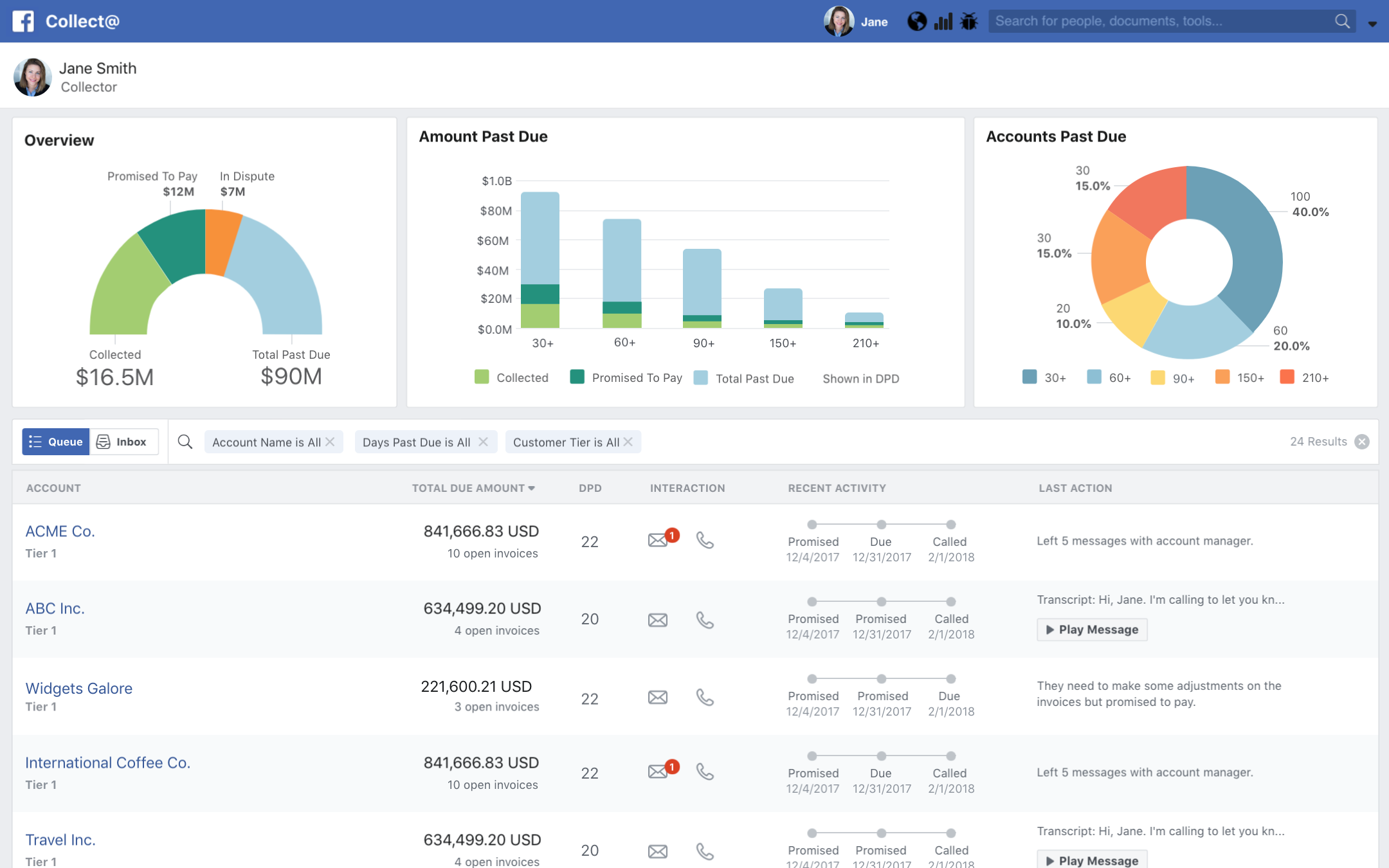Image resolution: width=1389 pixels, height=868 pixels.
Task: Click the globe icon in header
Action: coord(916,22)
